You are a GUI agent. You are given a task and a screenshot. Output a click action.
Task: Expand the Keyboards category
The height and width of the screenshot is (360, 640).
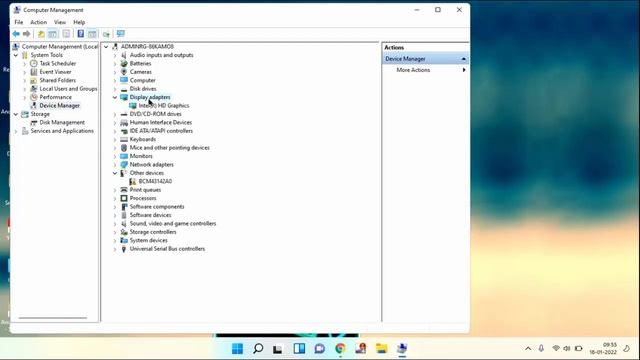pyautogui.click(x=115, y=139)
